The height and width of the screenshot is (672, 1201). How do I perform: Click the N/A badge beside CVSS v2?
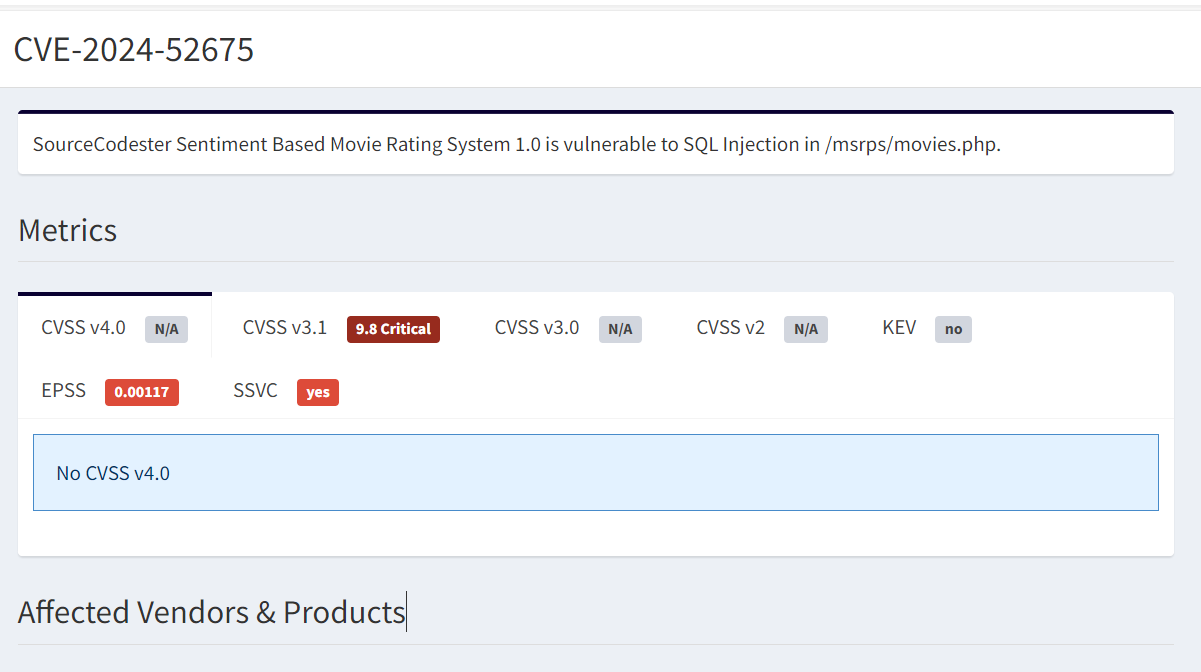(805, 329)
